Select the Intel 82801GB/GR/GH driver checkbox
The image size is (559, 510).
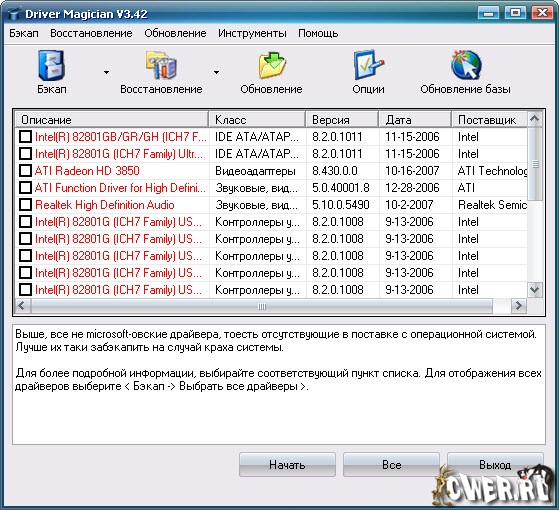[x=25, y=136]
